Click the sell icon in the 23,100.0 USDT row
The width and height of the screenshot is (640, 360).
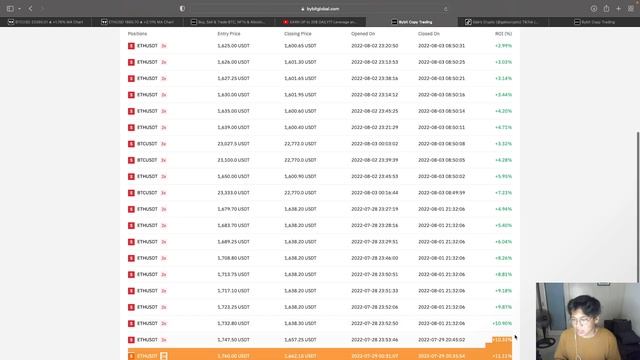pos(131,160)
